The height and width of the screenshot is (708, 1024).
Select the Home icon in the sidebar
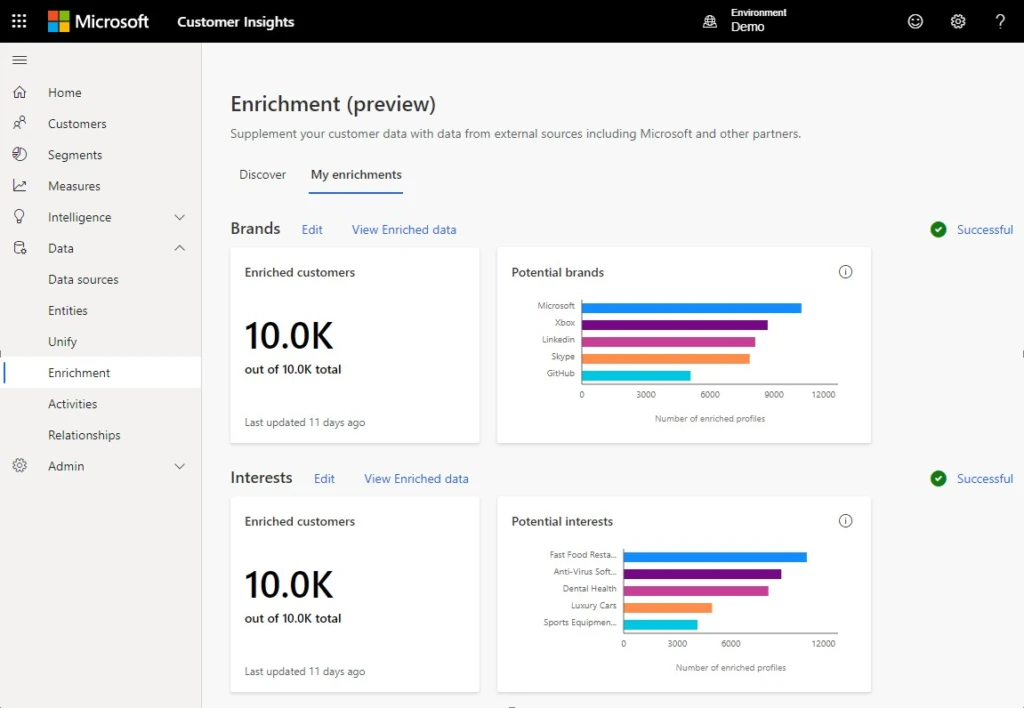click(x=20, y=92)
